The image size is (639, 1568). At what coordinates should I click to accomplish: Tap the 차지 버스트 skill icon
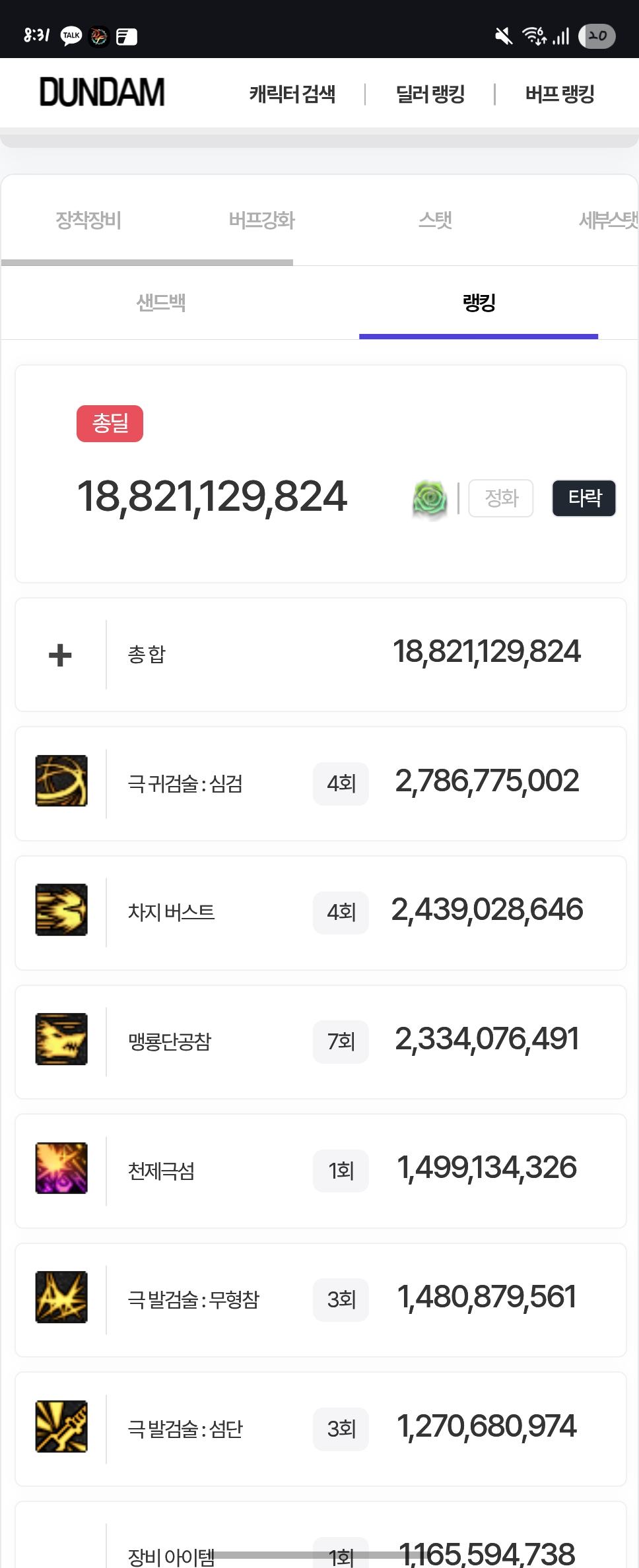(x=61, y=909)
